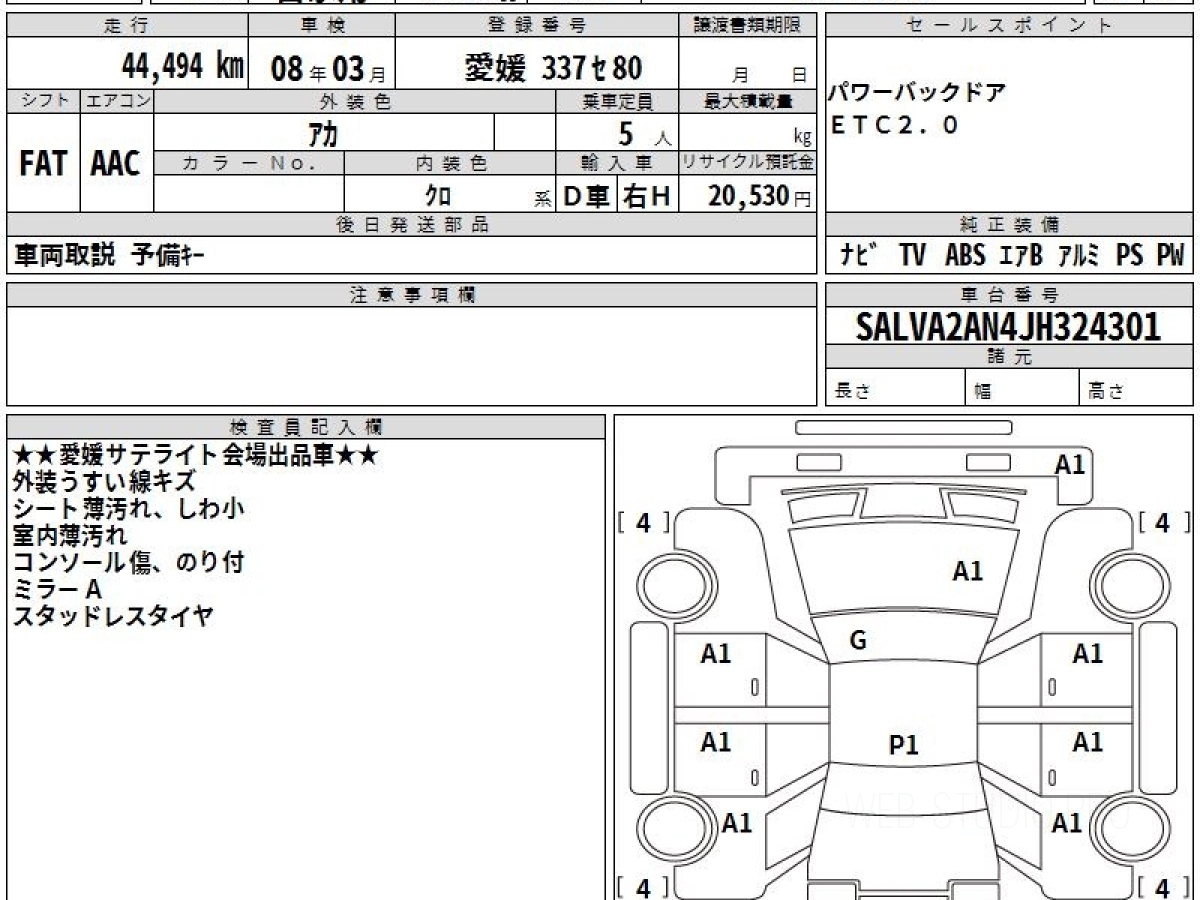This screenshot has height=900, width=1200.
Task: Select the ETC2.0 sales point line
Action: 894,125
